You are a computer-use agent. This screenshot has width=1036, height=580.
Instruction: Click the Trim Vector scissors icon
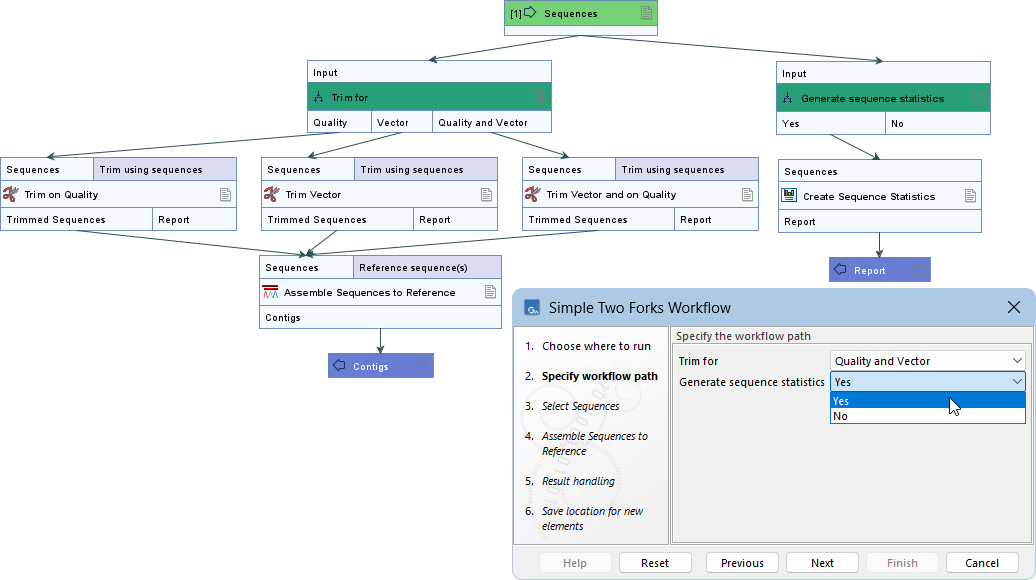pyautogui.click(x=272, y=195)
